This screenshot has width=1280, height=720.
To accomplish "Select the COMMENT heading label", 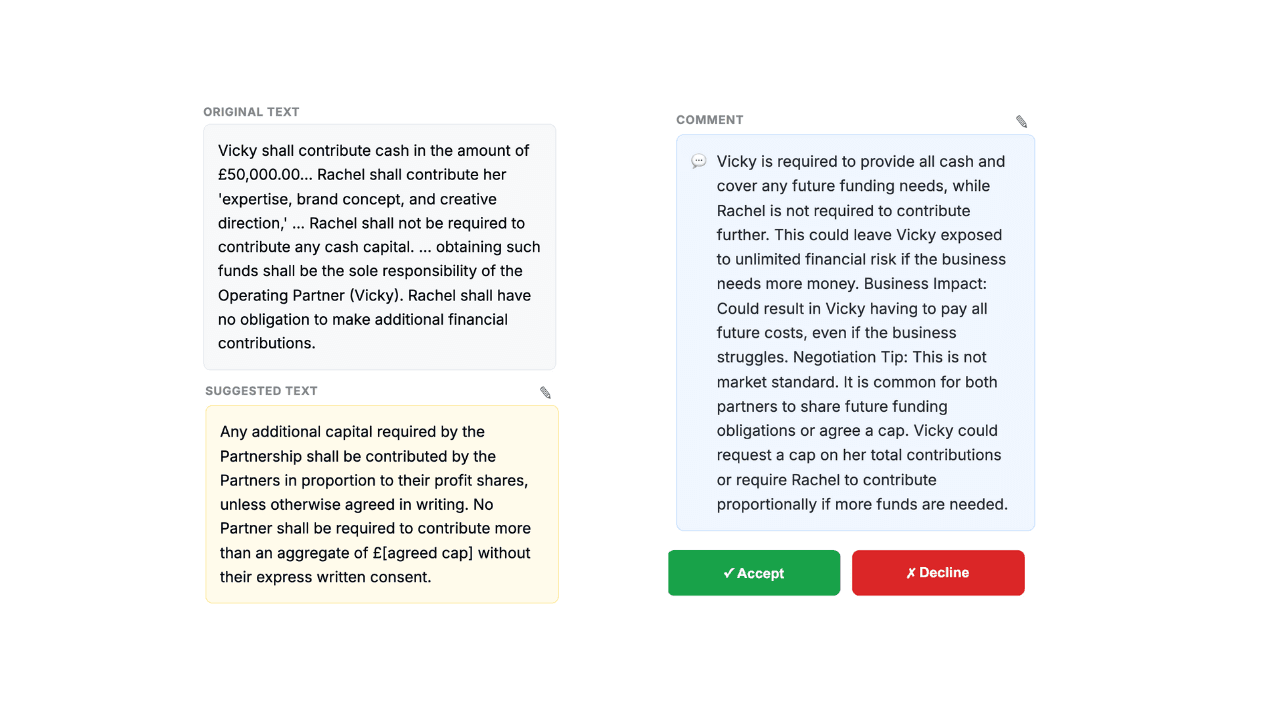I will [x=710, y=120].
